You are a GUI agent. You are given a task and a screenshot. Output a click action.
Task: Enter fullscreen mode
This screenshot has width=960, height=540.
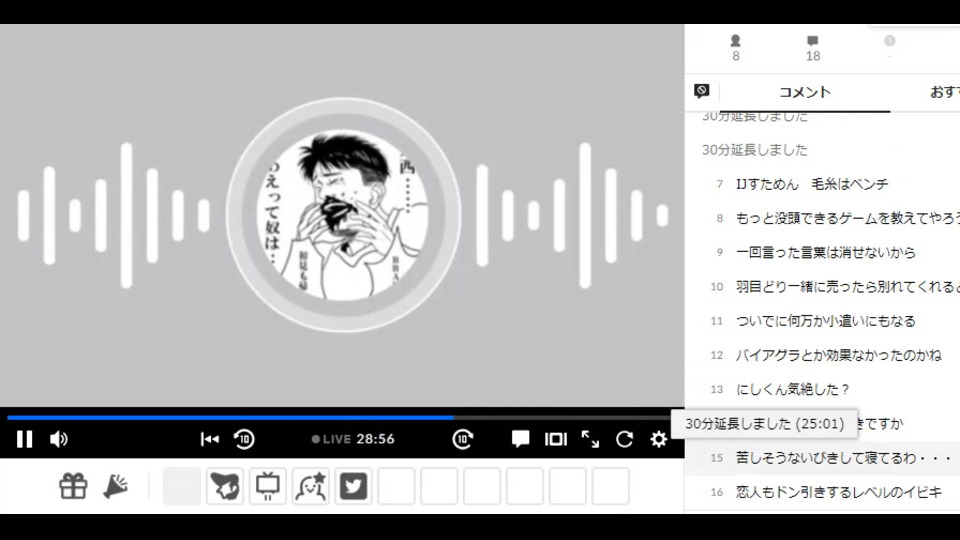(590, 439)
